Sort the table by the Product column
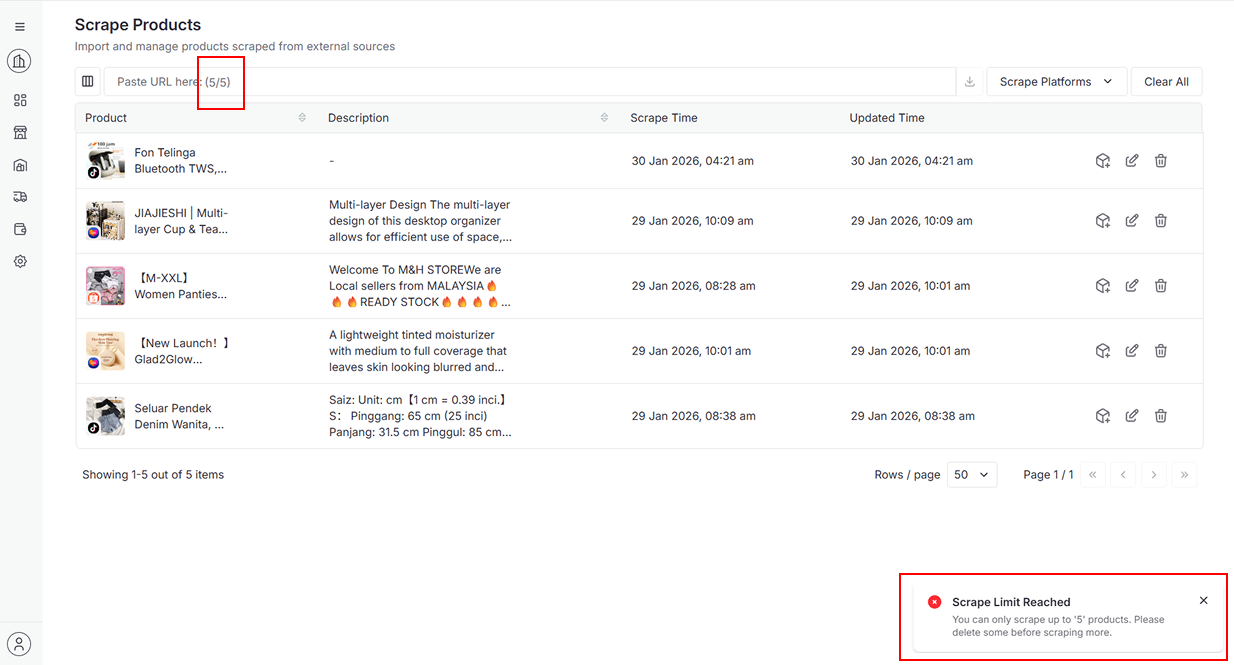The width and height of the screenshot is (1234, 665). [302, 118]
